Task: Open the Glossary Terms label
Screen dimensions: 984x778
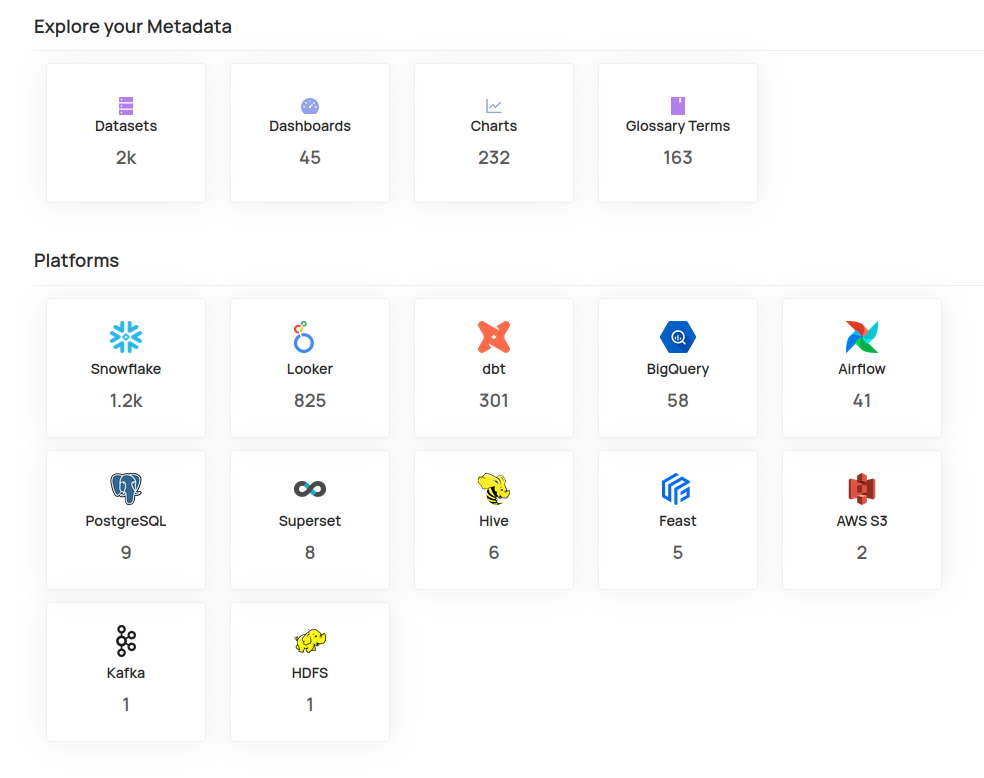Action: [678, 126]
